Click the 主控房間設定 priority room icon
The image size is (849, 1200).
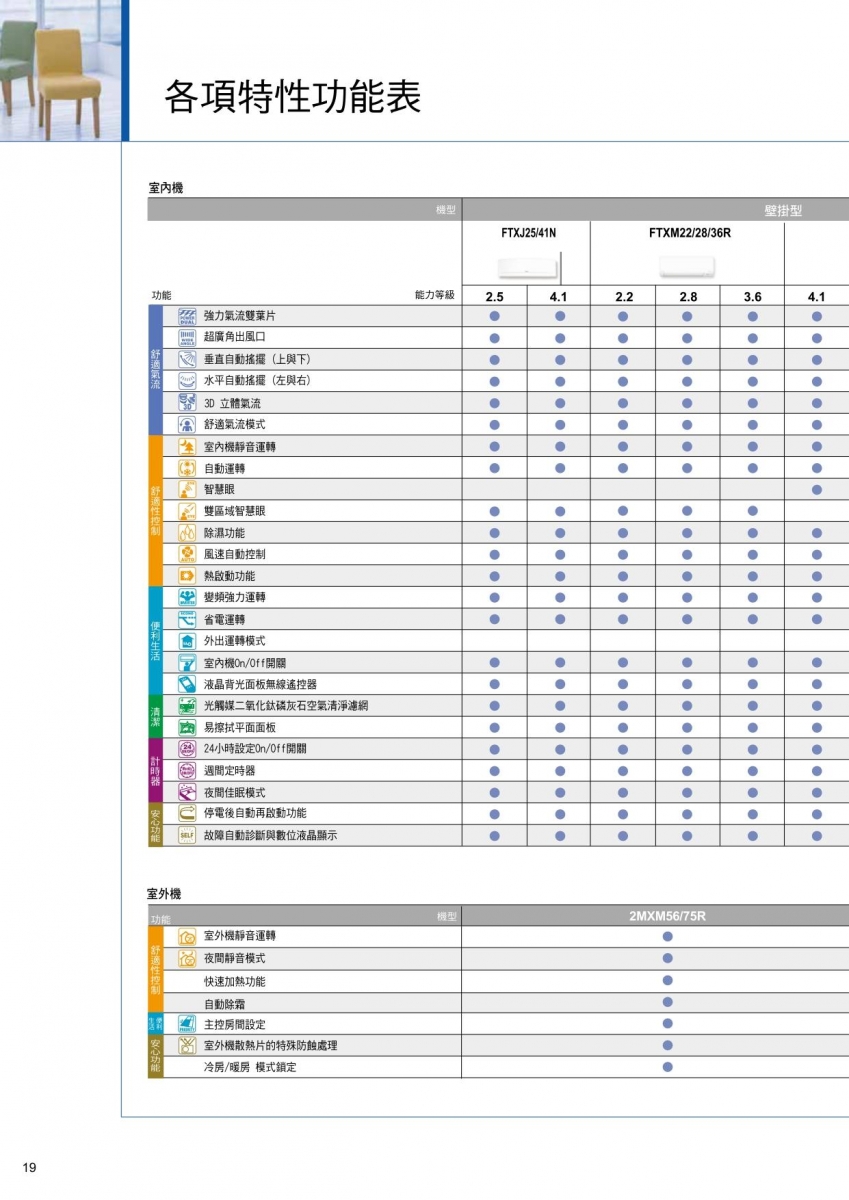(x=187, y=1023)
